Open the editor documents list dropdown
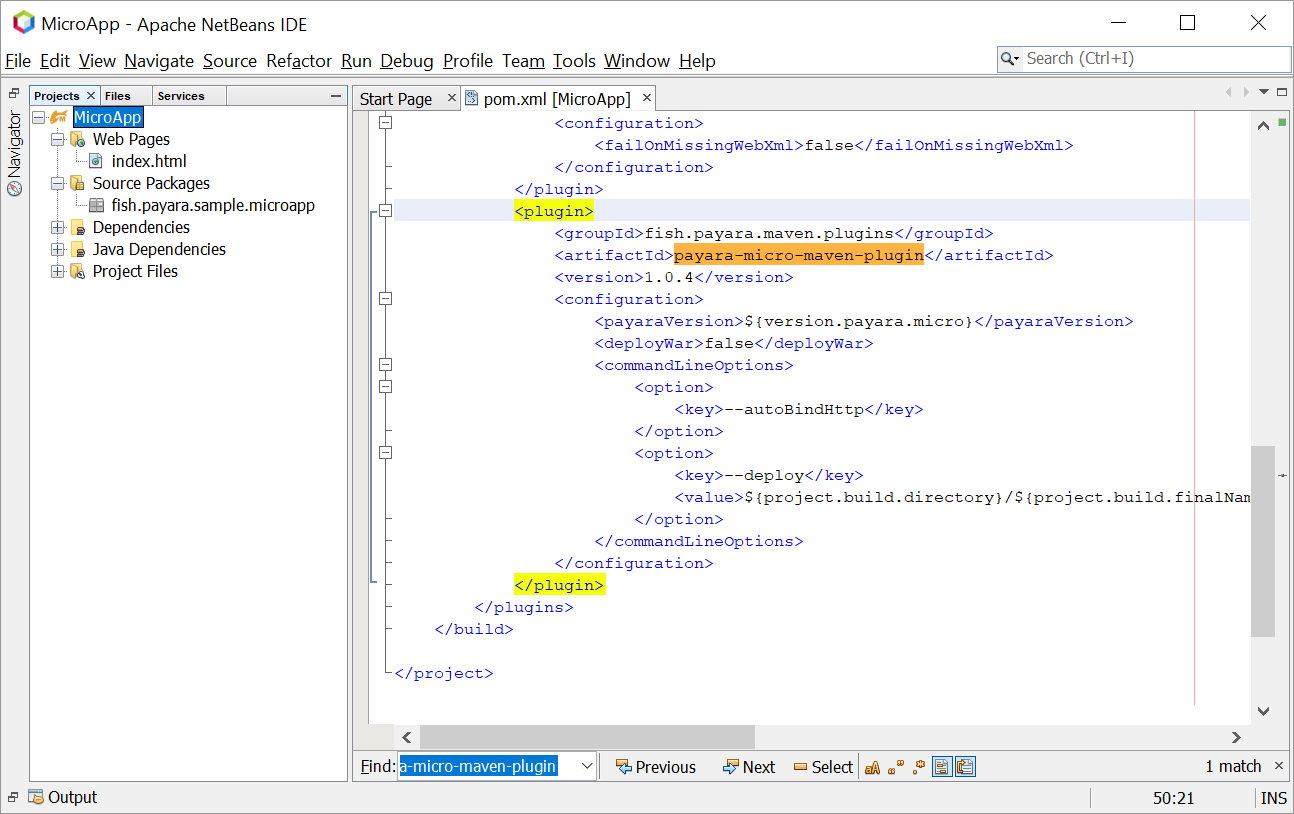 pyautogui.click(x=1264, y=92)
